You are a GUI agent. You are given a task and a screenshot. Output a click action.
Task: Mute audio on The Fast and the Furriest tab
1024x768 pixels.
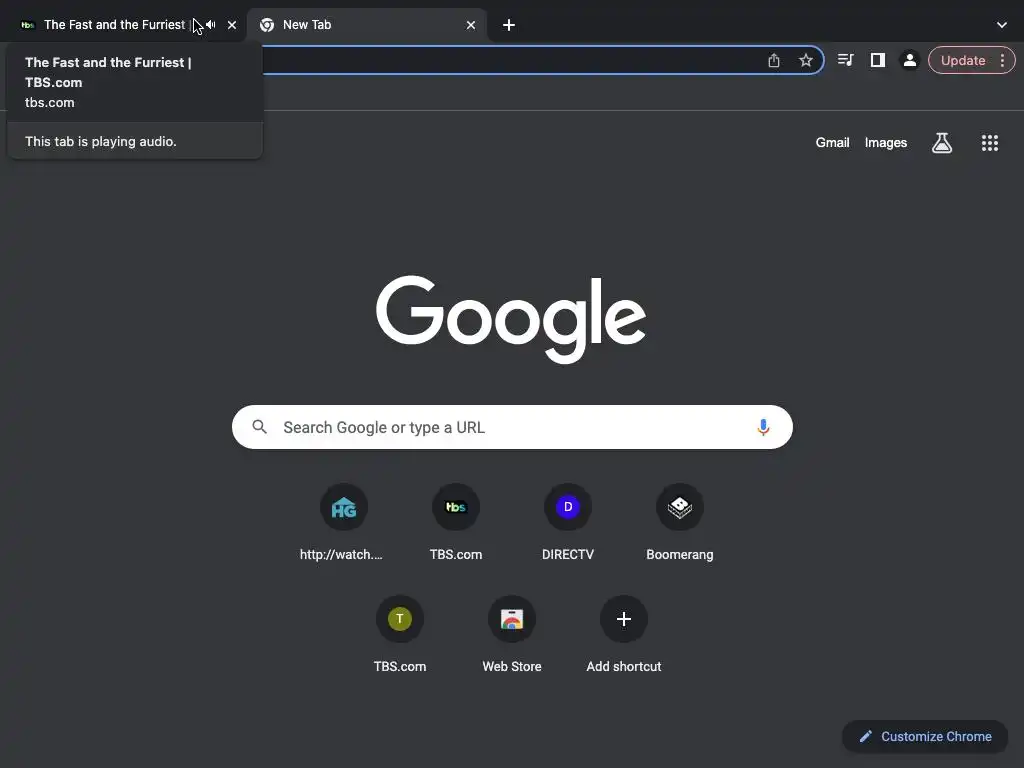211,25
